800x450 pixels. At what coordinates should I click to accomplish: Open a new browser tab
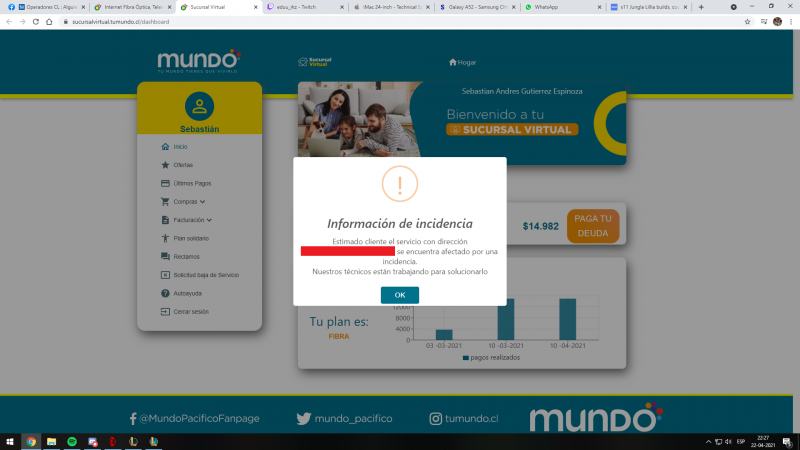click(701, 7)
